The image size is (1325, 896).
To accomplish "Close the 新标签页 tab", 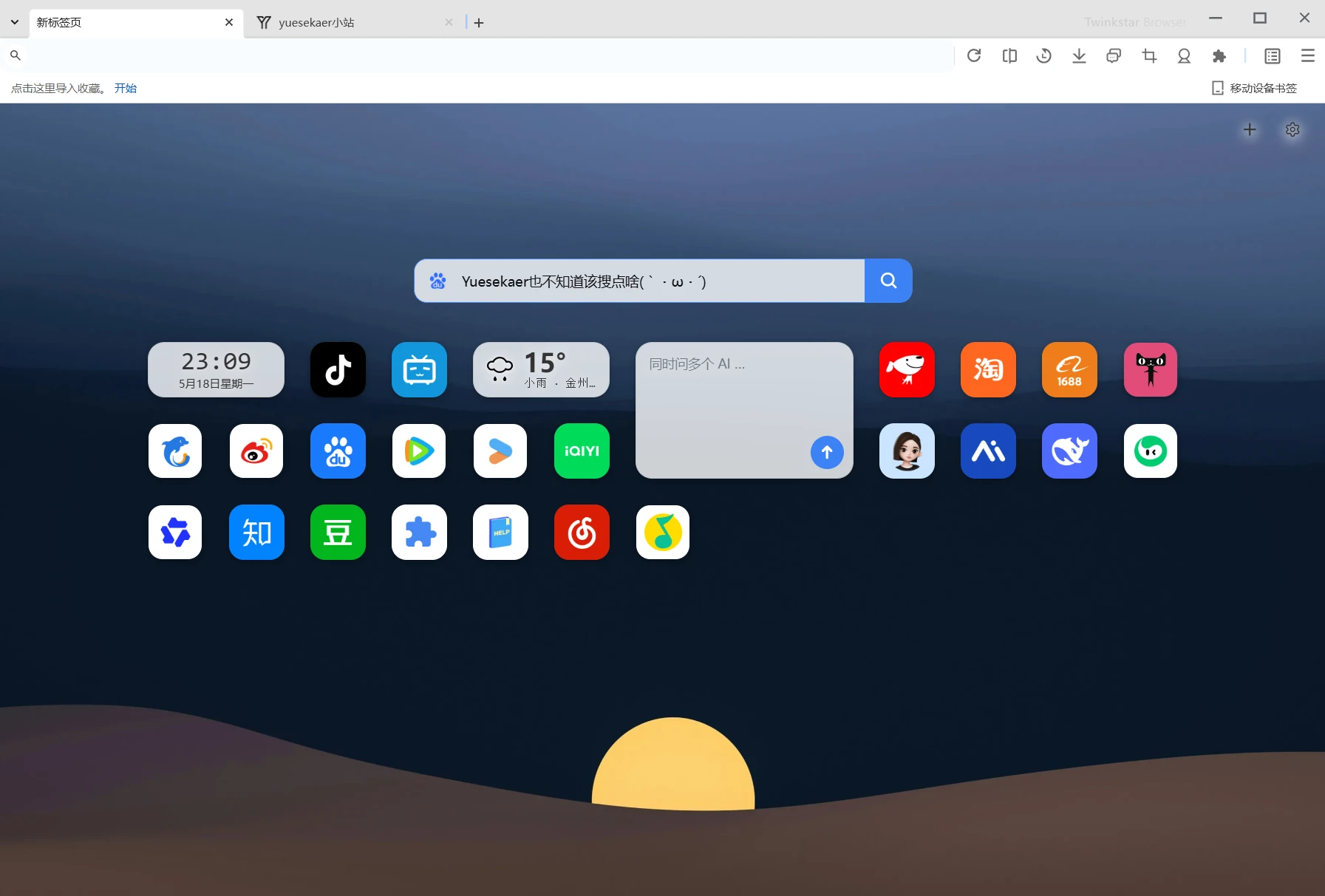I will point(229,22).
